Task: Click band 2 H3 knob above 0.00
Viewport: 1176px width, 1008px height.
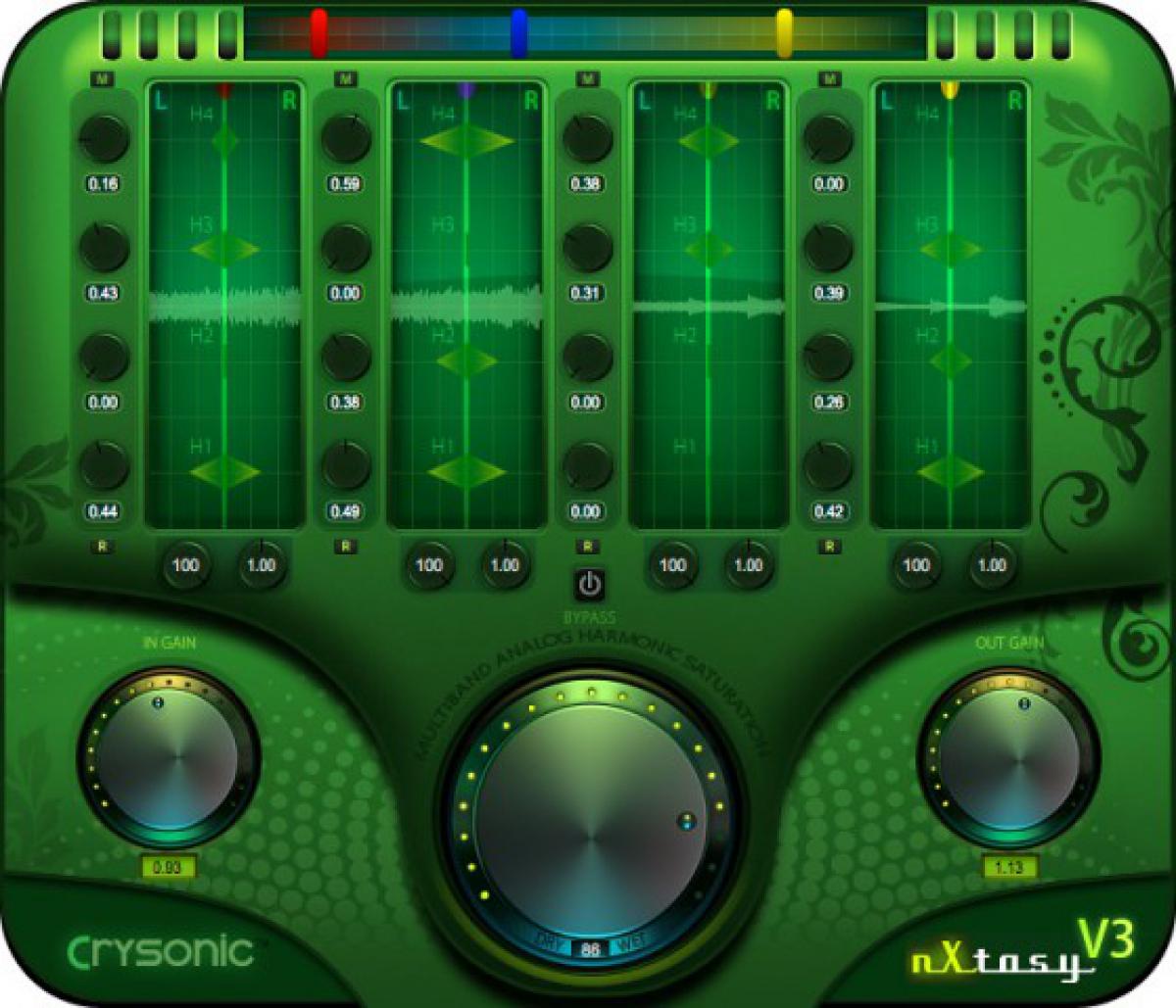Action: pyautogui.click(x=346, y=247)
